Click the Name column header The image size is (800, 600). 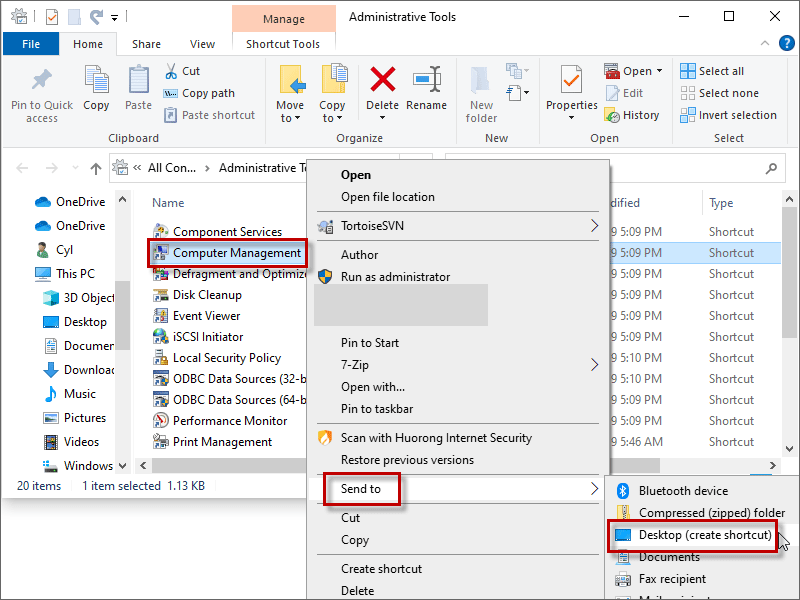click(x=168, y=203)
